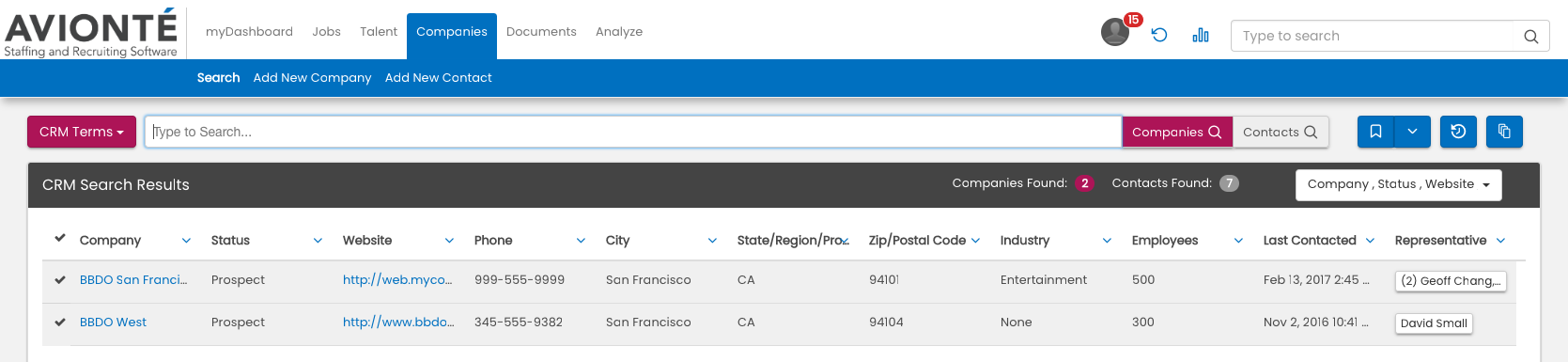Go to the myDashboard tab
1568x362 pixels.
tap(249, 32)
